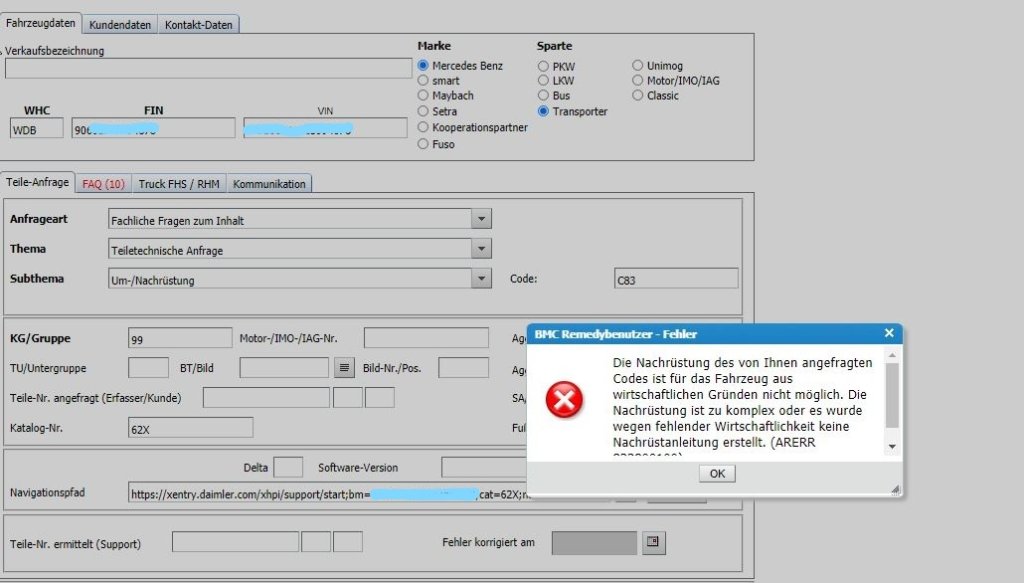Choose Maybach as Marke
The image size is (1024, 583).
[x=424, y=96]
